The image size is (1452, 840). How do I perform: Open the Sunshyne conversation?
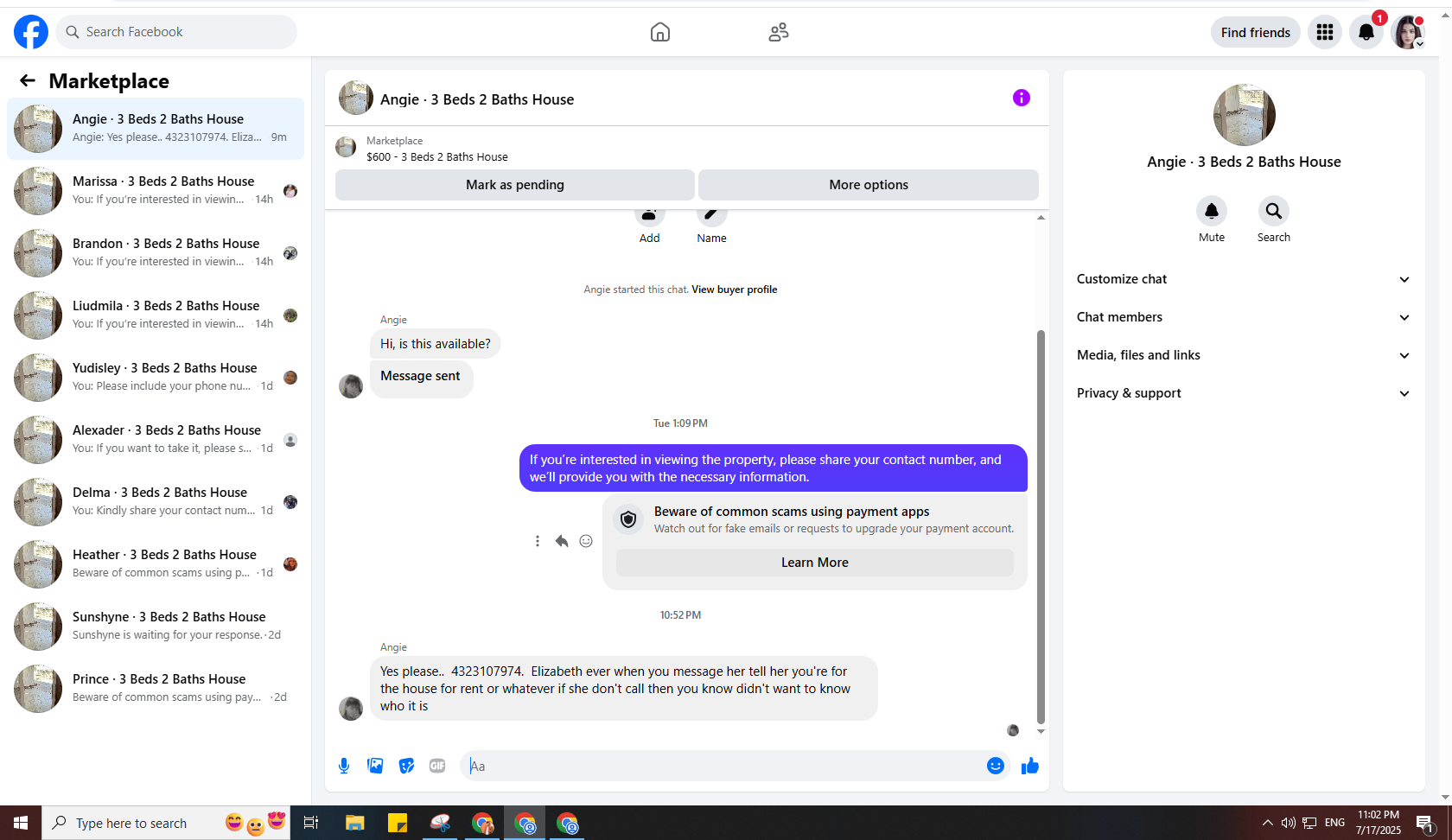(x=156, y=627)
